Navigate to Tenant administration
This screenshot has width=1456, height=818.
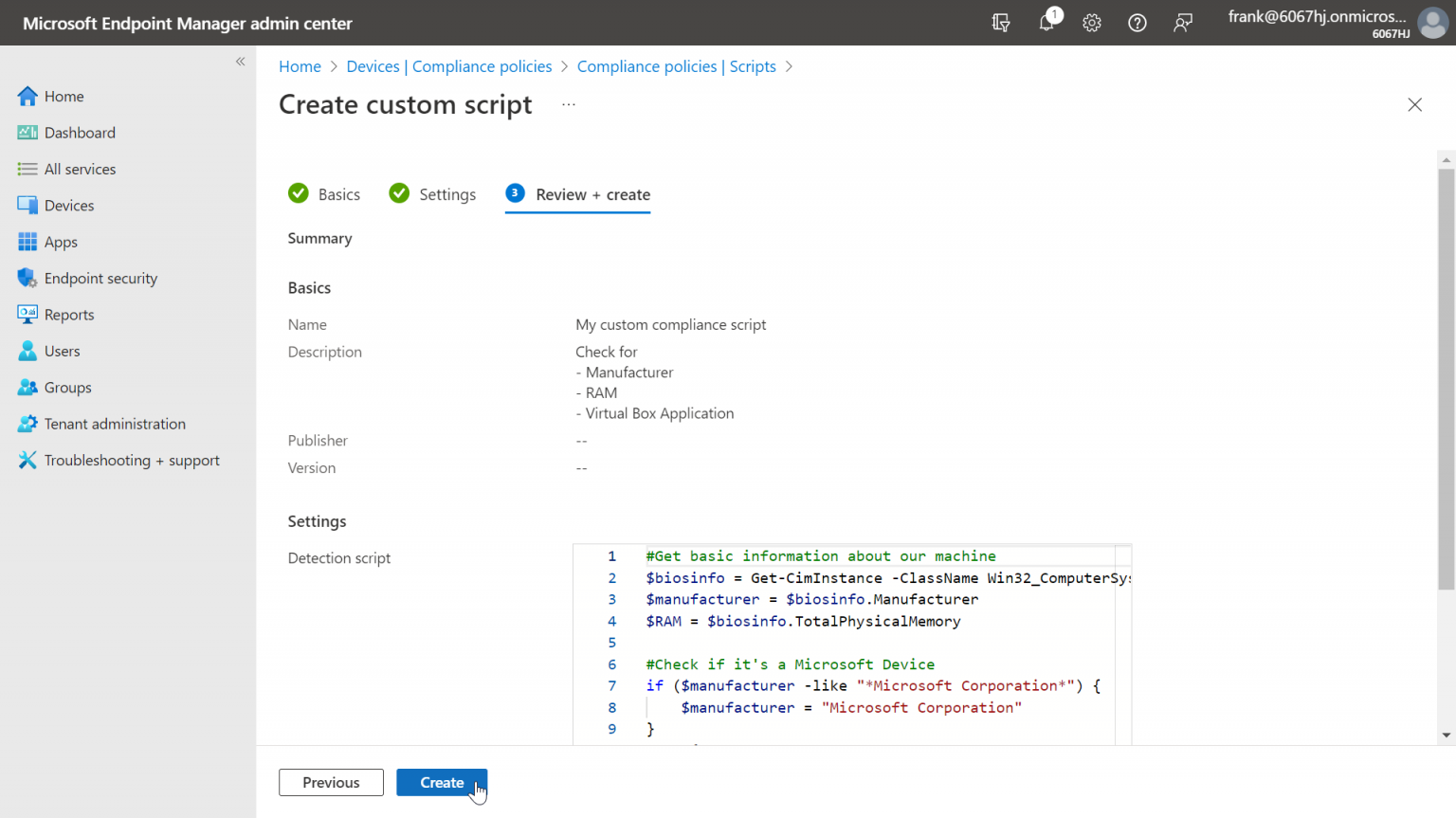[x=114, y=424]
